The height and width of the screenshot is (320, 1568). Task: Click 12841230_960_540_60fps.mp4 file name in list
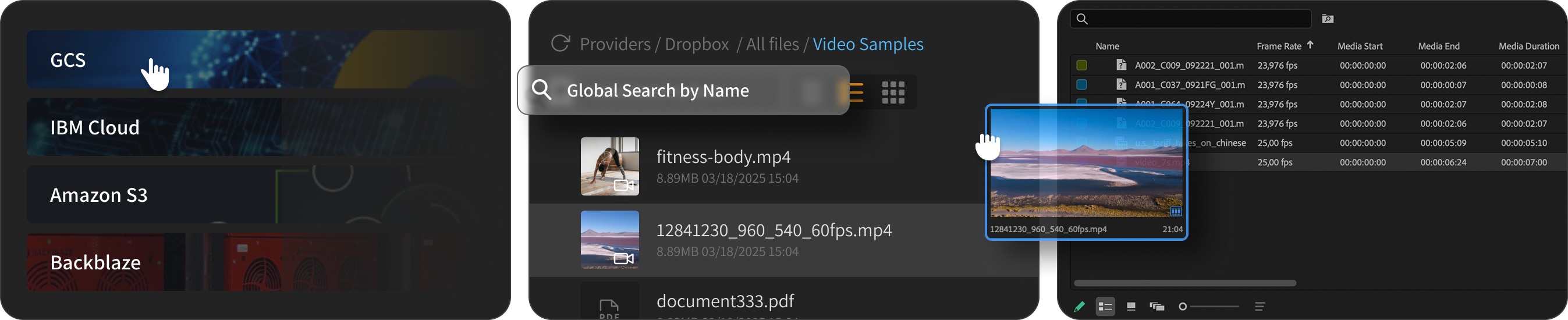pyautogui.click(x=774, y=230)
